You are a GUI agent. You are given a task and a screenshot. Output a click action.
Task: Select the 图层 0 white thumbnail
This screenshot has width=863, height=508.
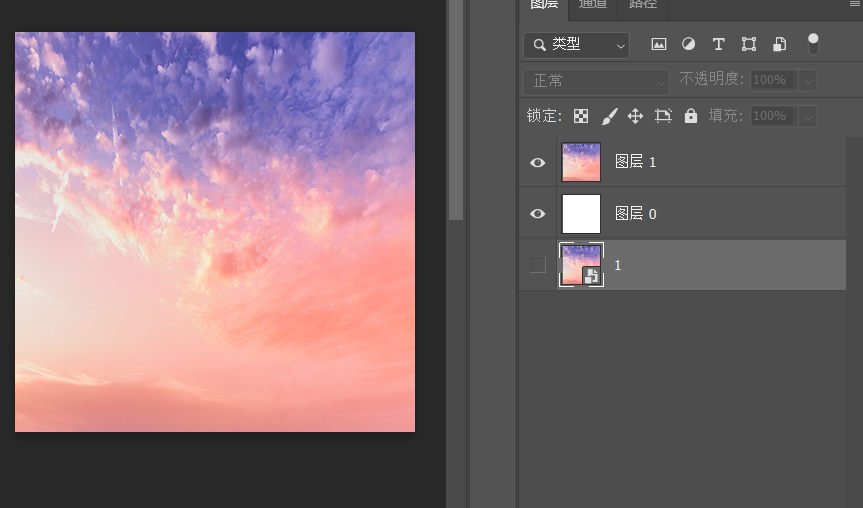[x=581, y=214]
